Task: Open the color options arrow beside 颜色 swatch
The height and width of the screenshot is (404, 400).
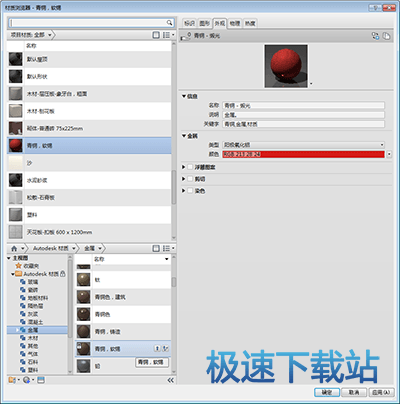Action: point(389,154)
